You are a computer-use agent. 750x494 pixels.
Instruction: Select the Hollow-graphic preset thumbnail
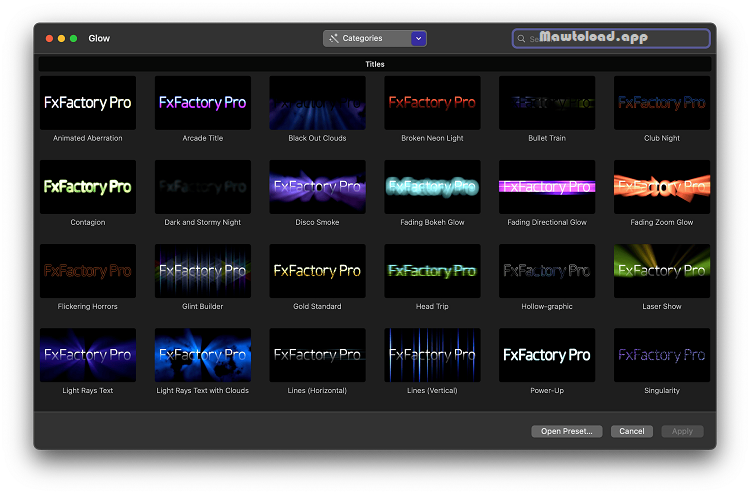click(x=547, y=271)
